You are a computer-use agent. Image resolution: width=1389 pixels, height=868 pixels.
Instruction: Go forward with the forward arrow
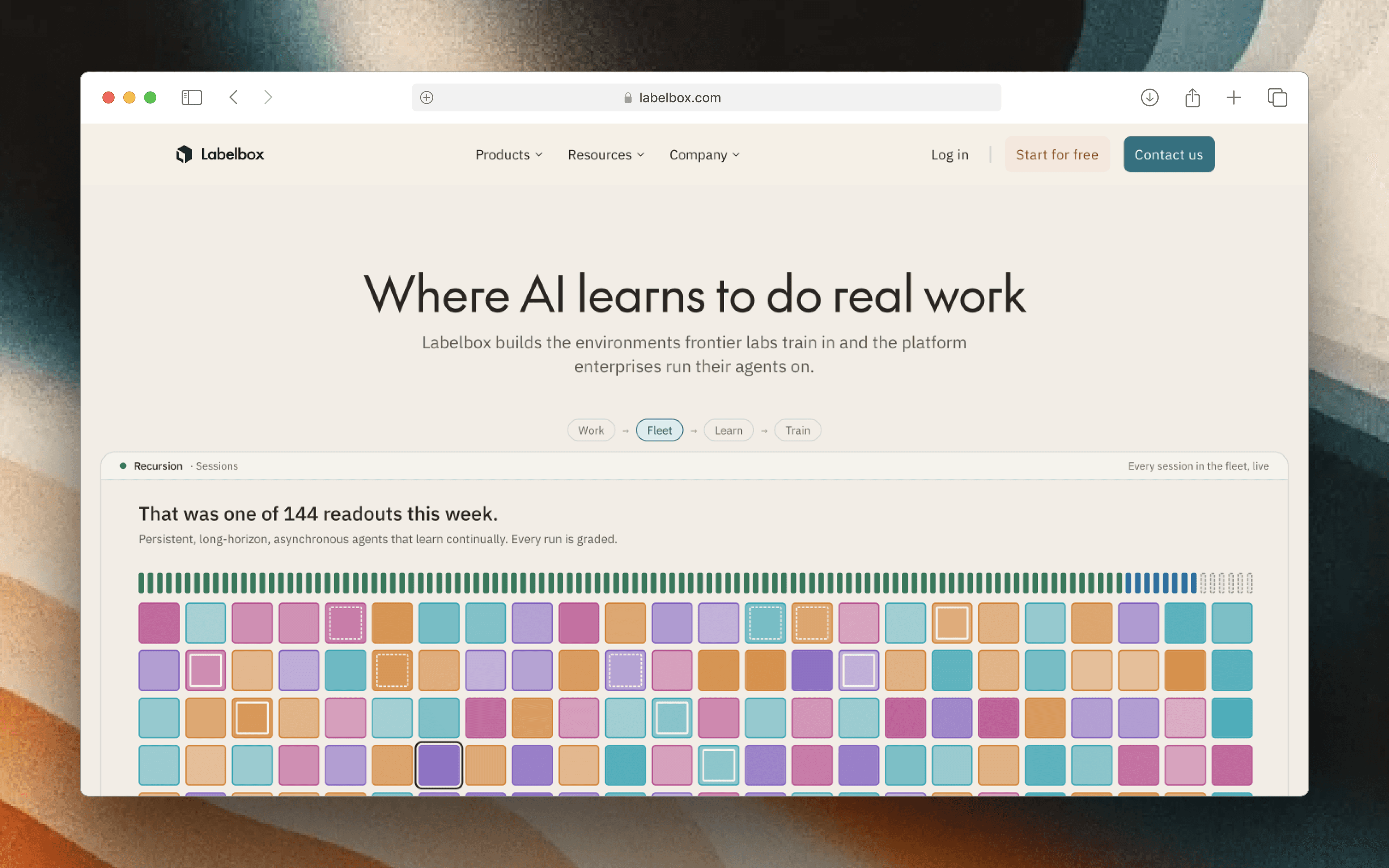[268, 98]
